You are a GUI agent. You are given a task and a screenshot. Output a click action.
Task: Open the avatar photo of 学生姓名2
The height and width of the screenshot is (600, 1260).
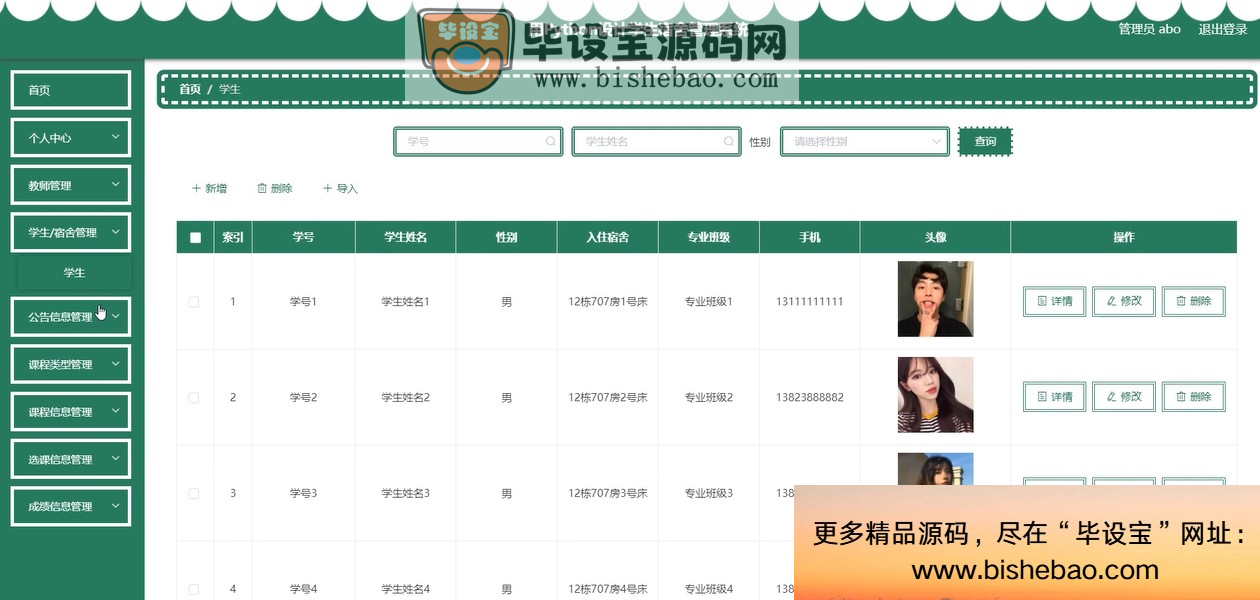(x=935, y=395)
